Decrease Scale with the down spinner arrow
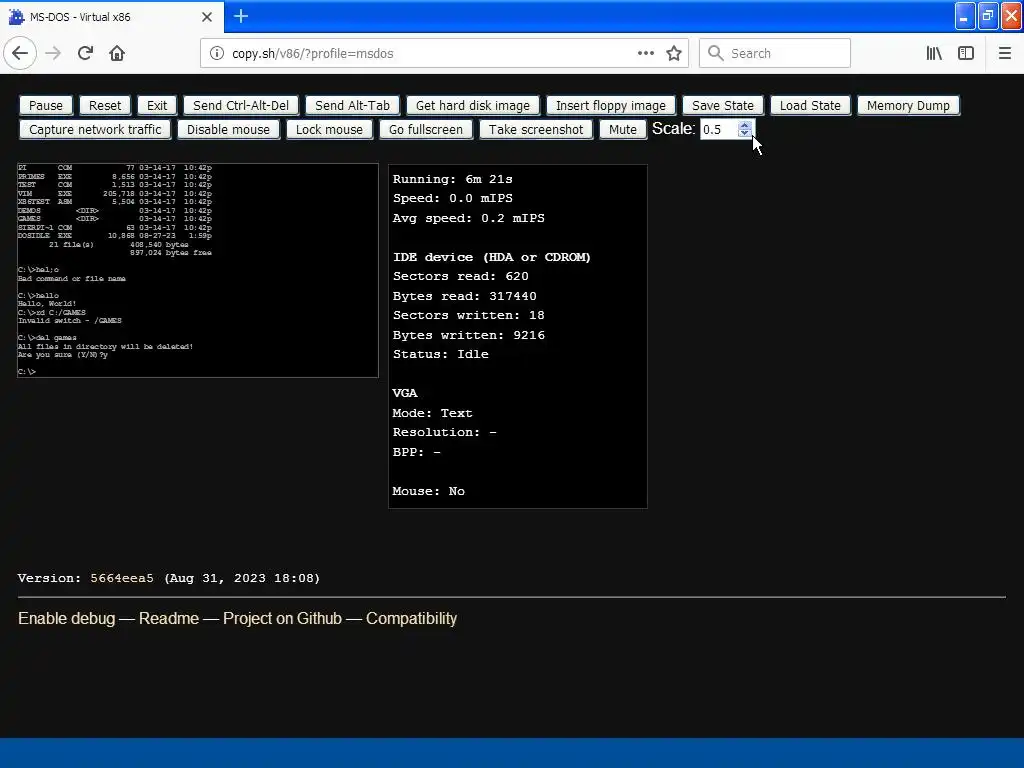Screen dimensions: 1024x768 pos(744,133)
